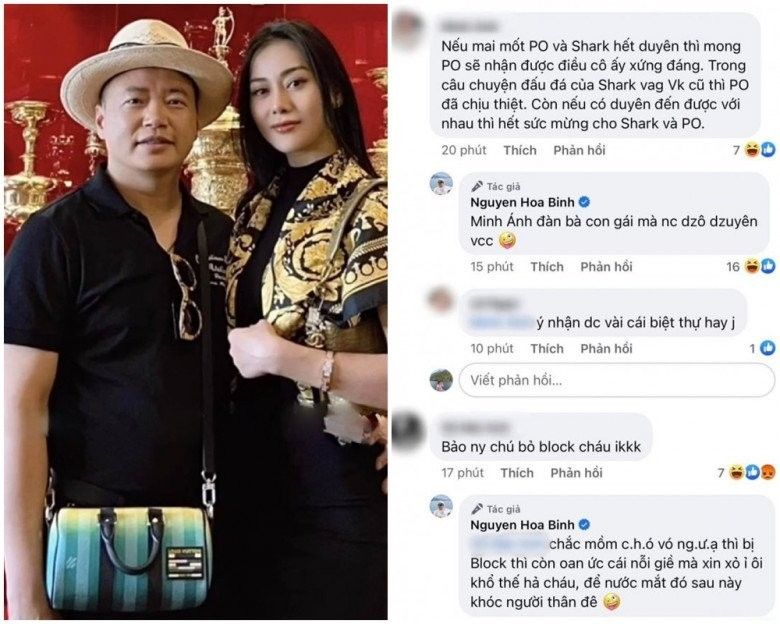The height and width of the screenshot is (624, 780).
Task: Click the like reaction on the biệt thự comment
Action: (x=768, y=348)
